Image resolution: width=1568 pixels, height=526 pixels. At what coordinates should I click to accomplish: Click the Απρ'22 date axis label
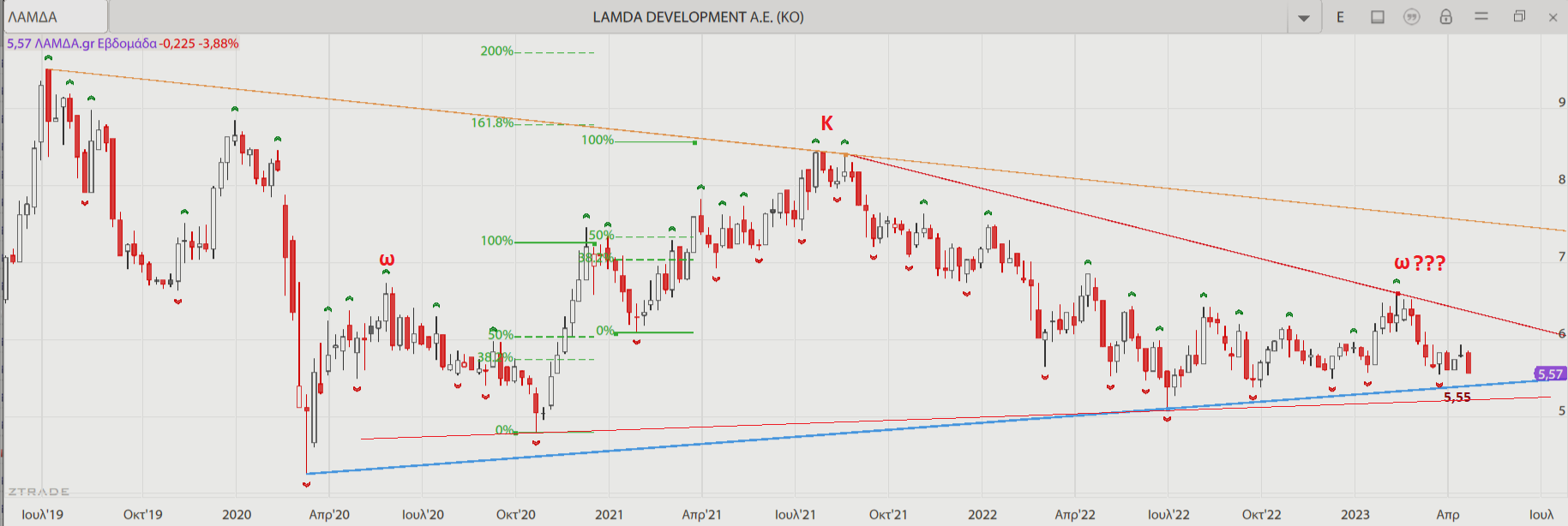[1075, 515]
